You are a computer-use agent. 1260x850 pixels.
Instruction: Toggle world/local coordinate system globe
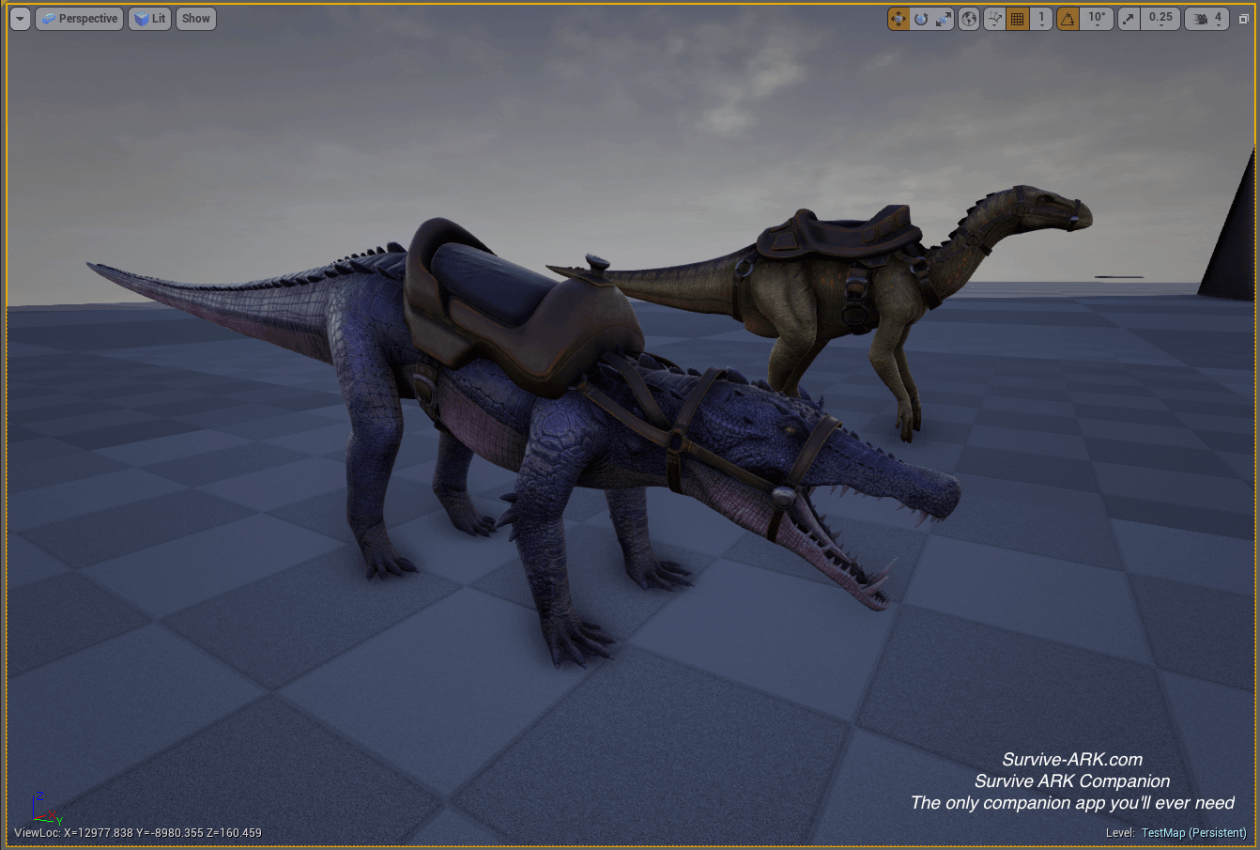pyautogui.click(x=969, y=18)
